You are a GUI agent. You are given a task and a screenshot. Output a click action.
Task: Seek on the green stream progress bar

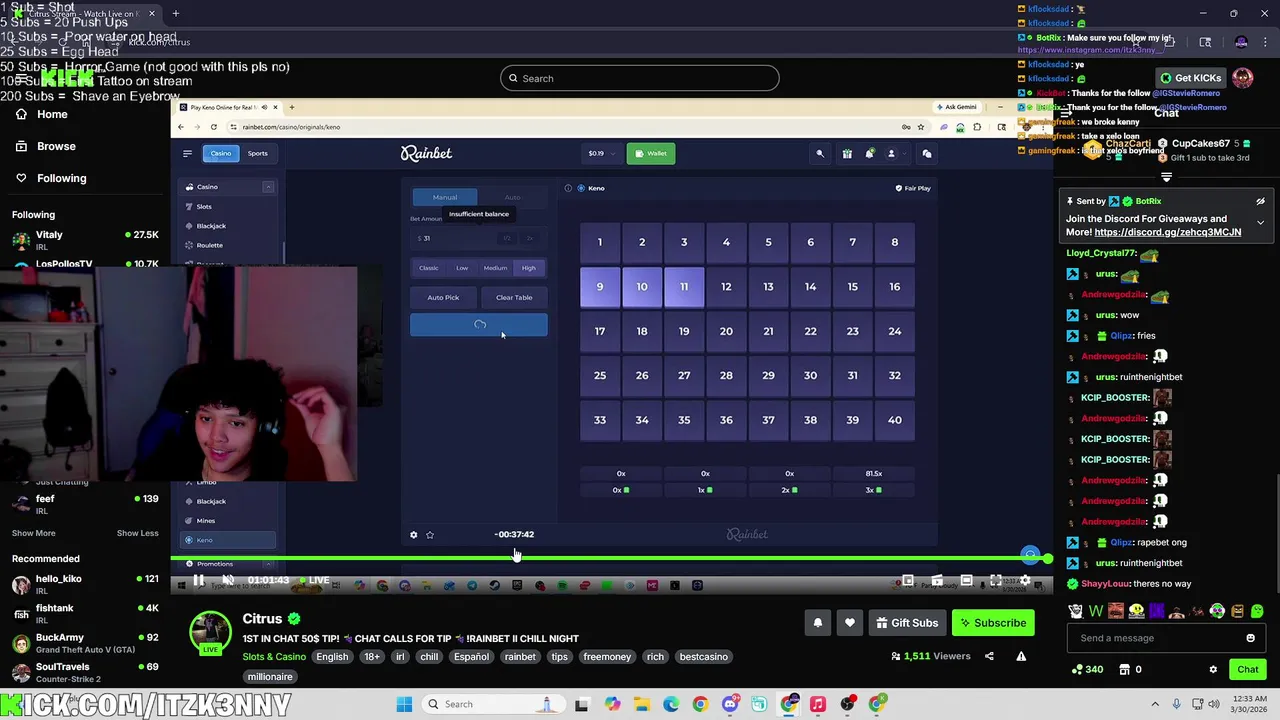(x=611, y=558)
